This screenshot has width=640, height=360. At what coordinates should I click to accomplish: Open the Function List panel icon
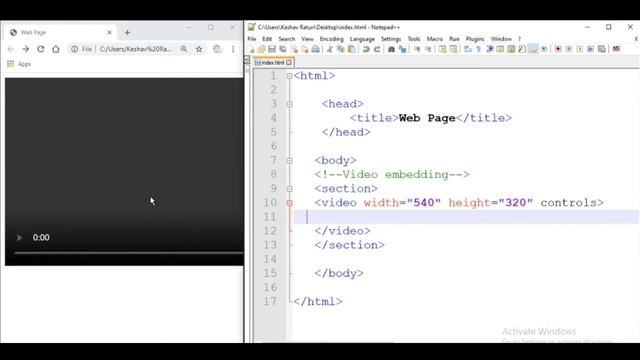tap(522, 49)
